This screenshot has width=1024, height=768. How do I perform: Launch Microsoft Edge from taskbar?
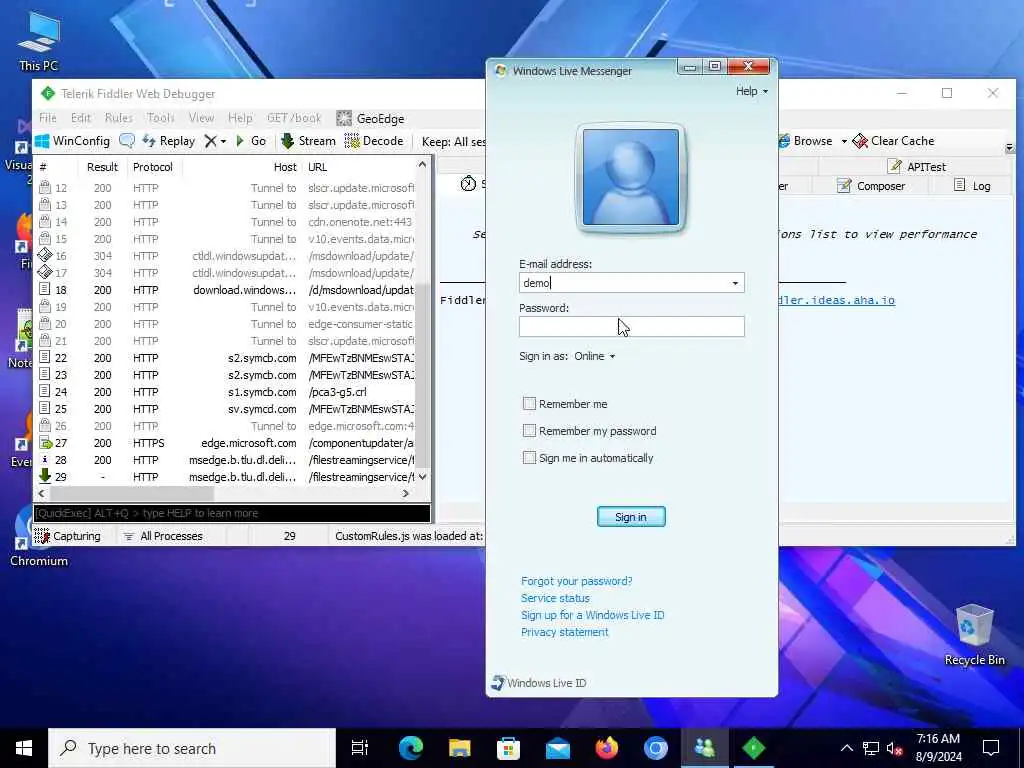point(411,748)
